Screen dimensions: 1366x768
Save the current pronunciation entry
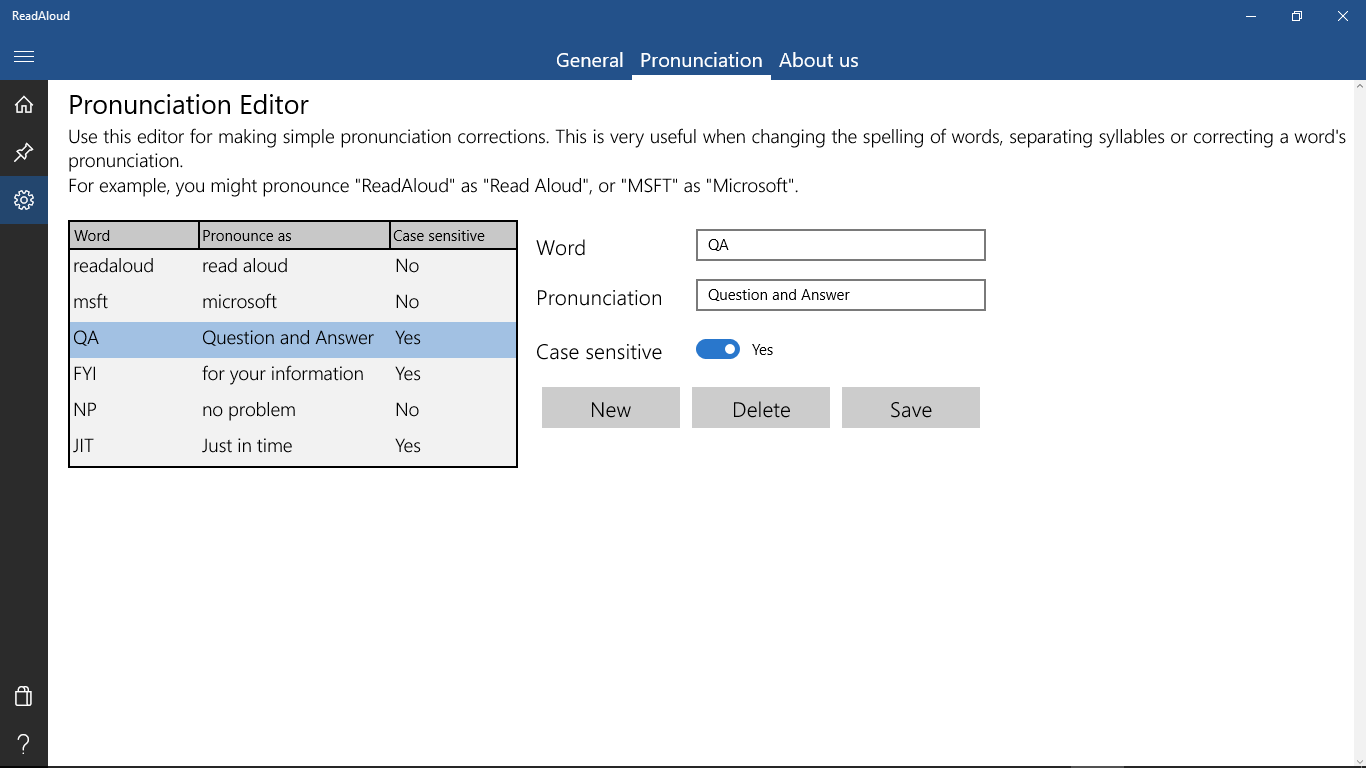point(910,407)
